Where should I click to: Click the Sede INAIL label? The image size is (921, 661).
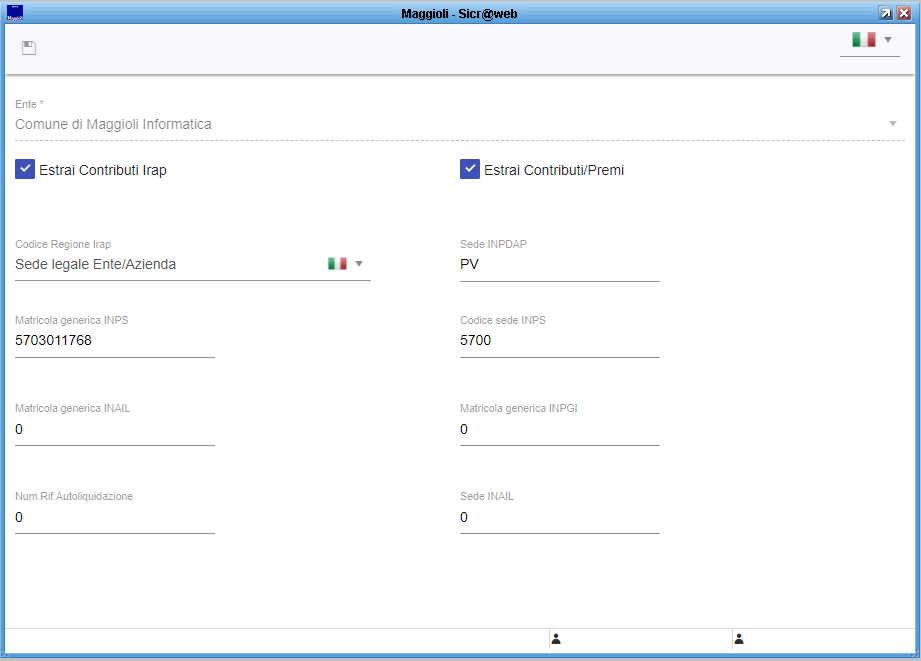[487, 496]
